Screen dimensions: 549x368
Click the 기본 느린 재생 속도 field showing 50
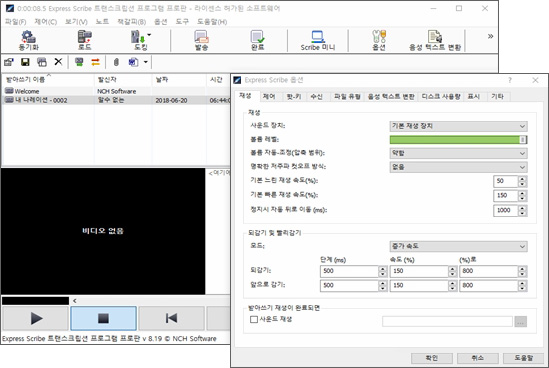[505, 181]
